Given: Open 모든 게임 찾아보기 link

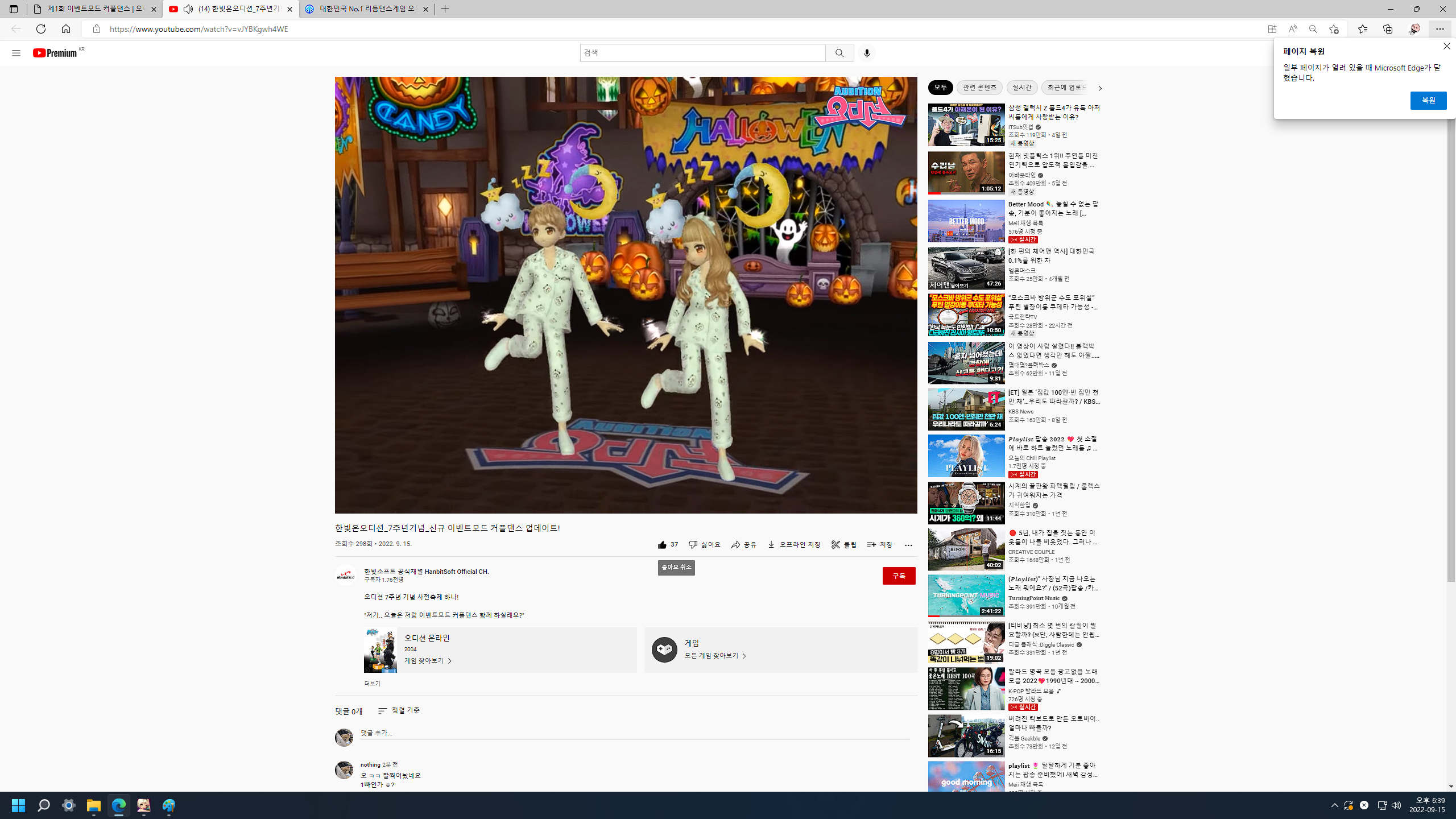Looking at the screenshot, I should (715, 656).
